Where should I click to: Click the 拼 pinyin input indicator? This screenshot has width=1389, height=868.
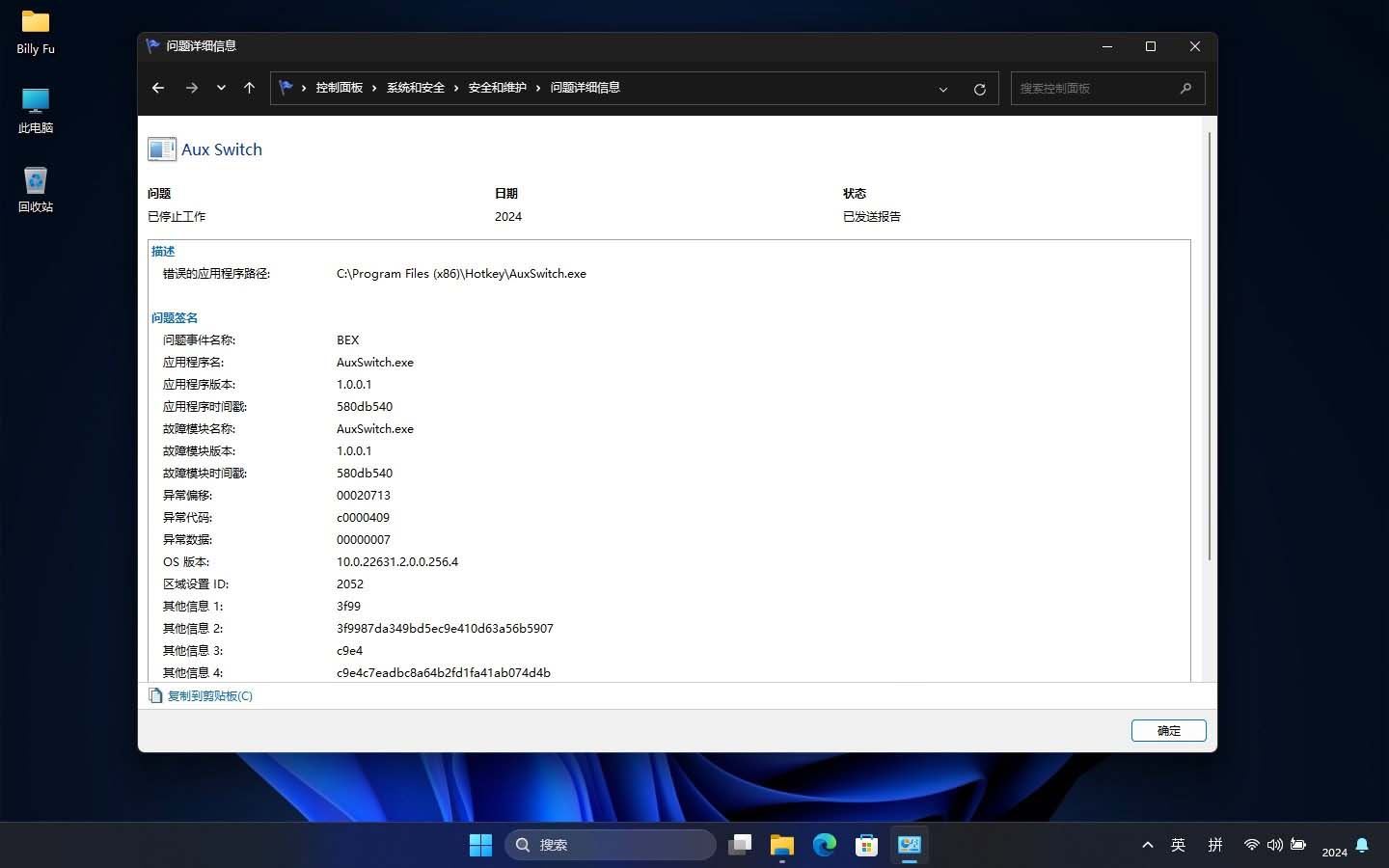1215,845
